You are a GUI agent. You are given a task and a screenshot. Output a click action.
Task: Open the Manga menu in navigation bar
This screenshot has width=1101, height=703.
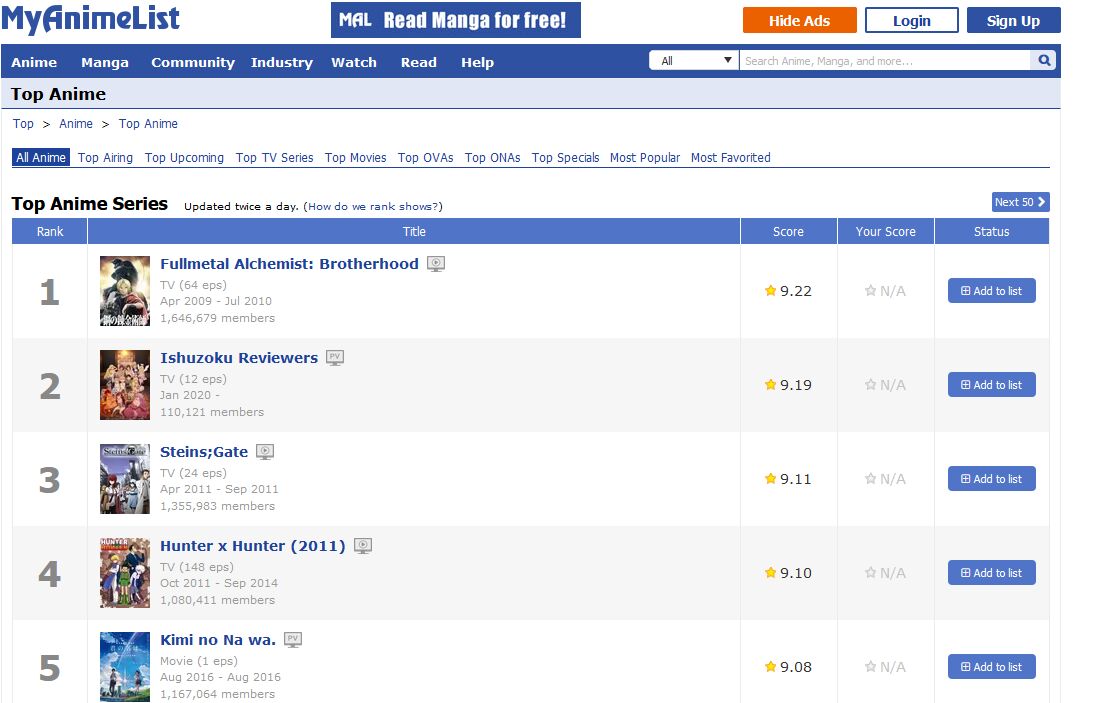(105, 63)
